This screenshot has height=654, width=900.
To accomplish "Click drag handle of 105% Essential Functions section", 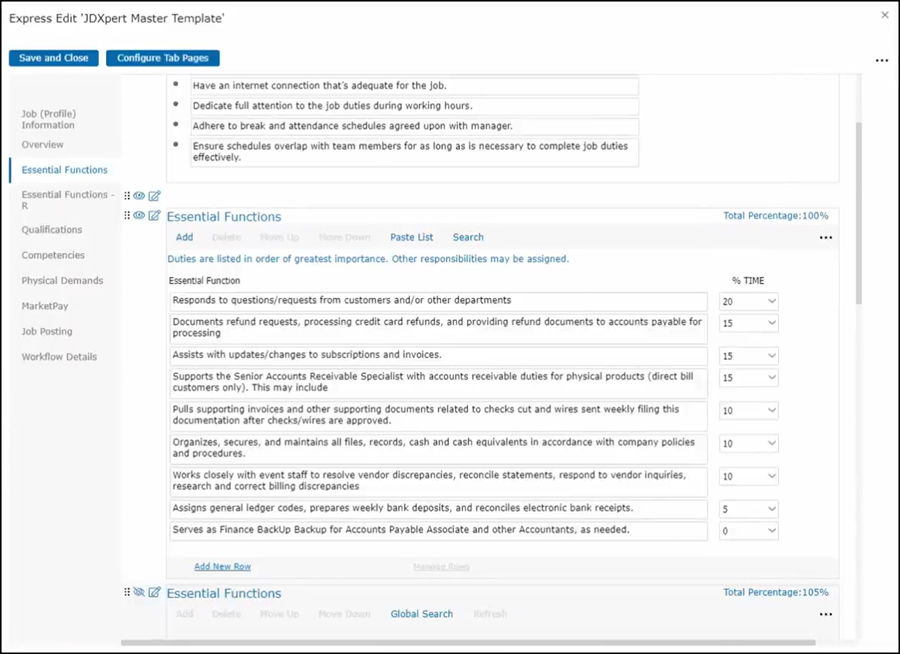I will [127, 593].
